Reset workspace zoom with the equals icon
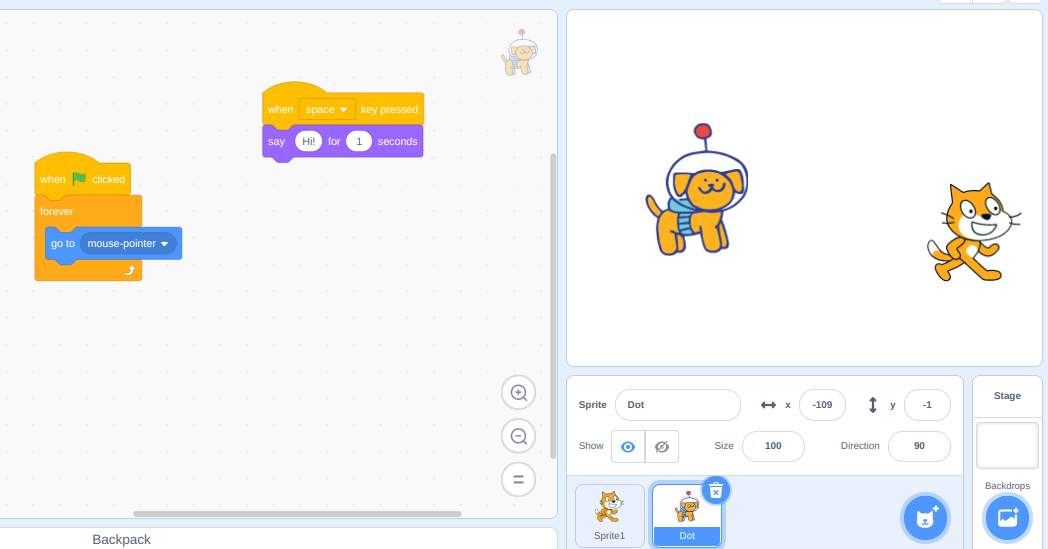Image resolution: width=1048 pixels, height=549 pixels. coord(518,479)
